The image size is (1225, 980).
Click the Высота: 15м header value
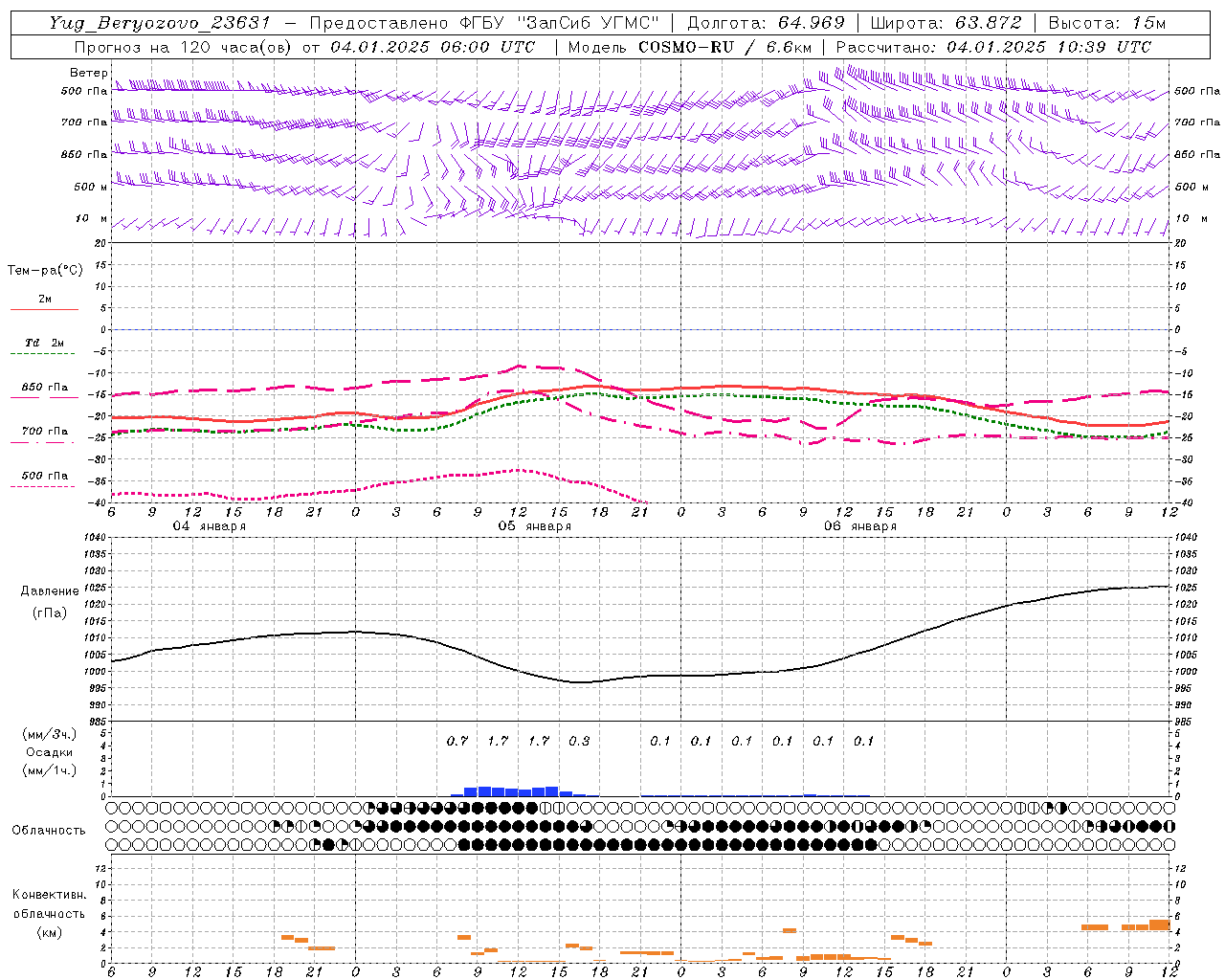tap(1107, 23)
